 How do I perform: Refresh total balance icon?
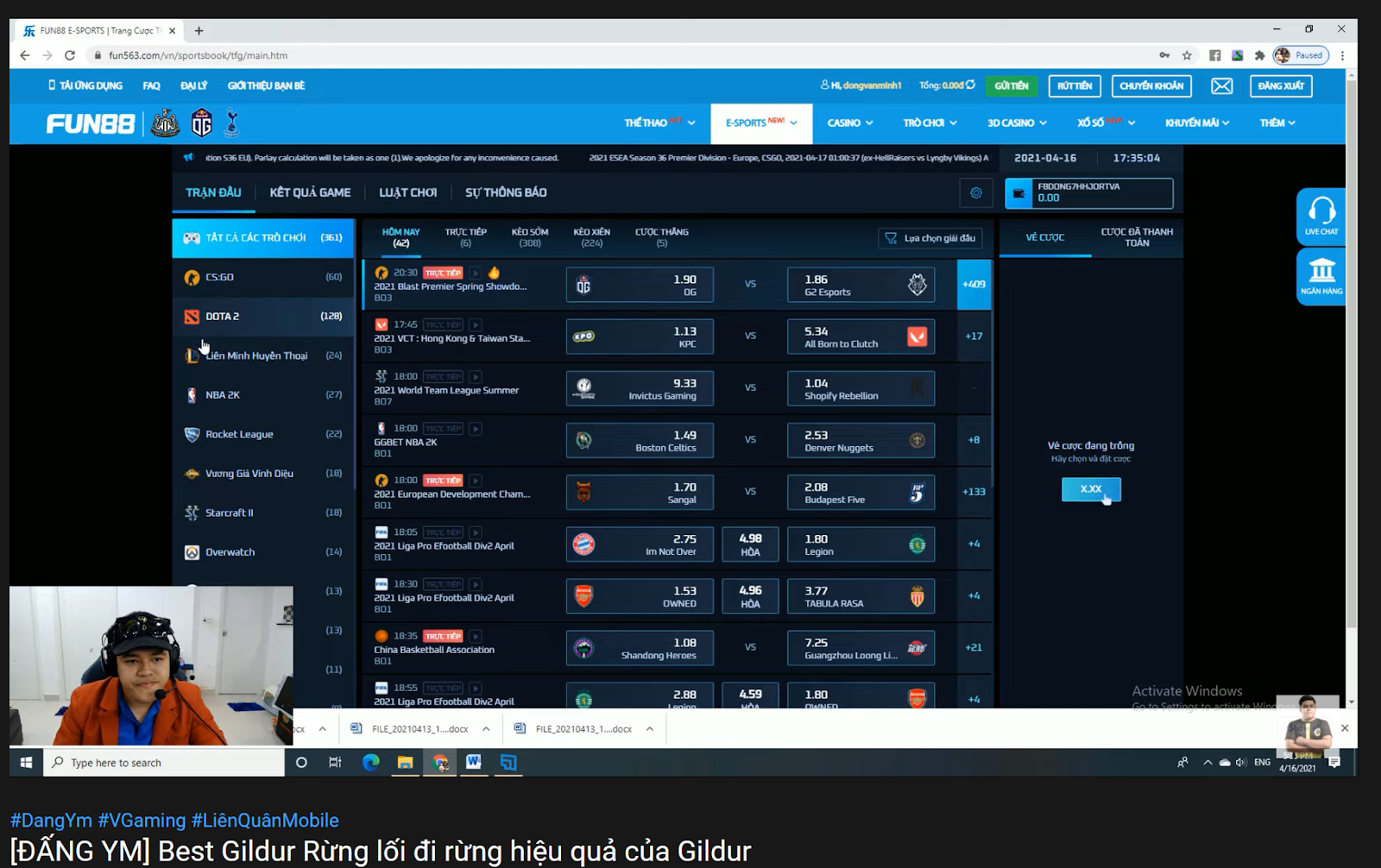(970, 85)
